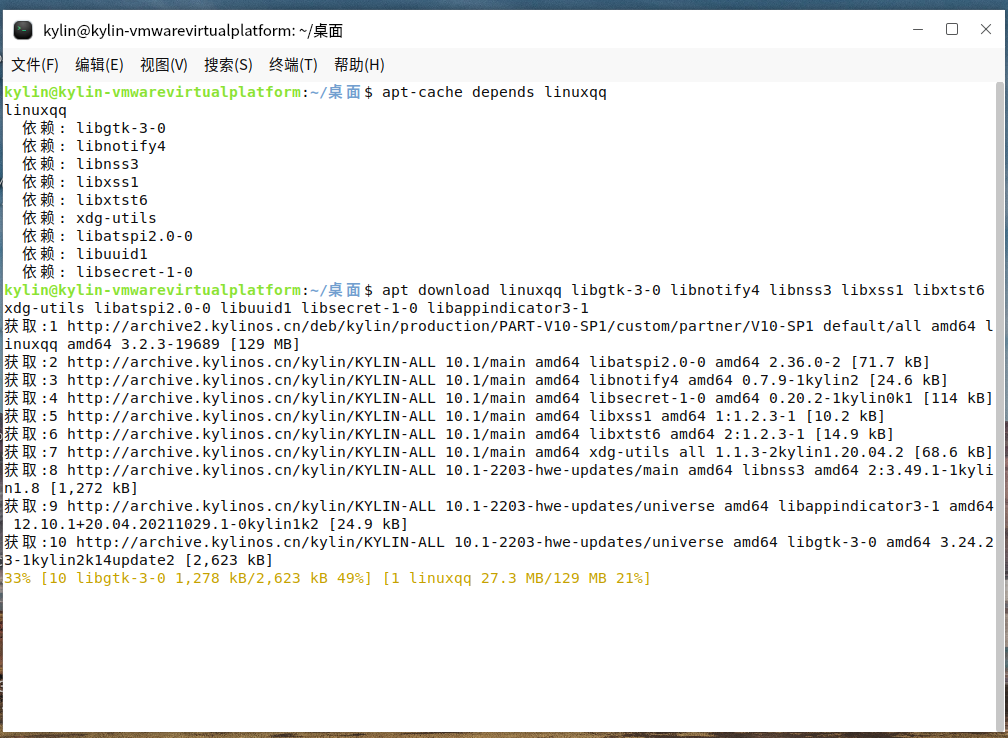Open the 帮助(H) menu
Image resolution: width=1008 pixels, height=738 pixels.
pyautogui.click(x=359, y=65)
